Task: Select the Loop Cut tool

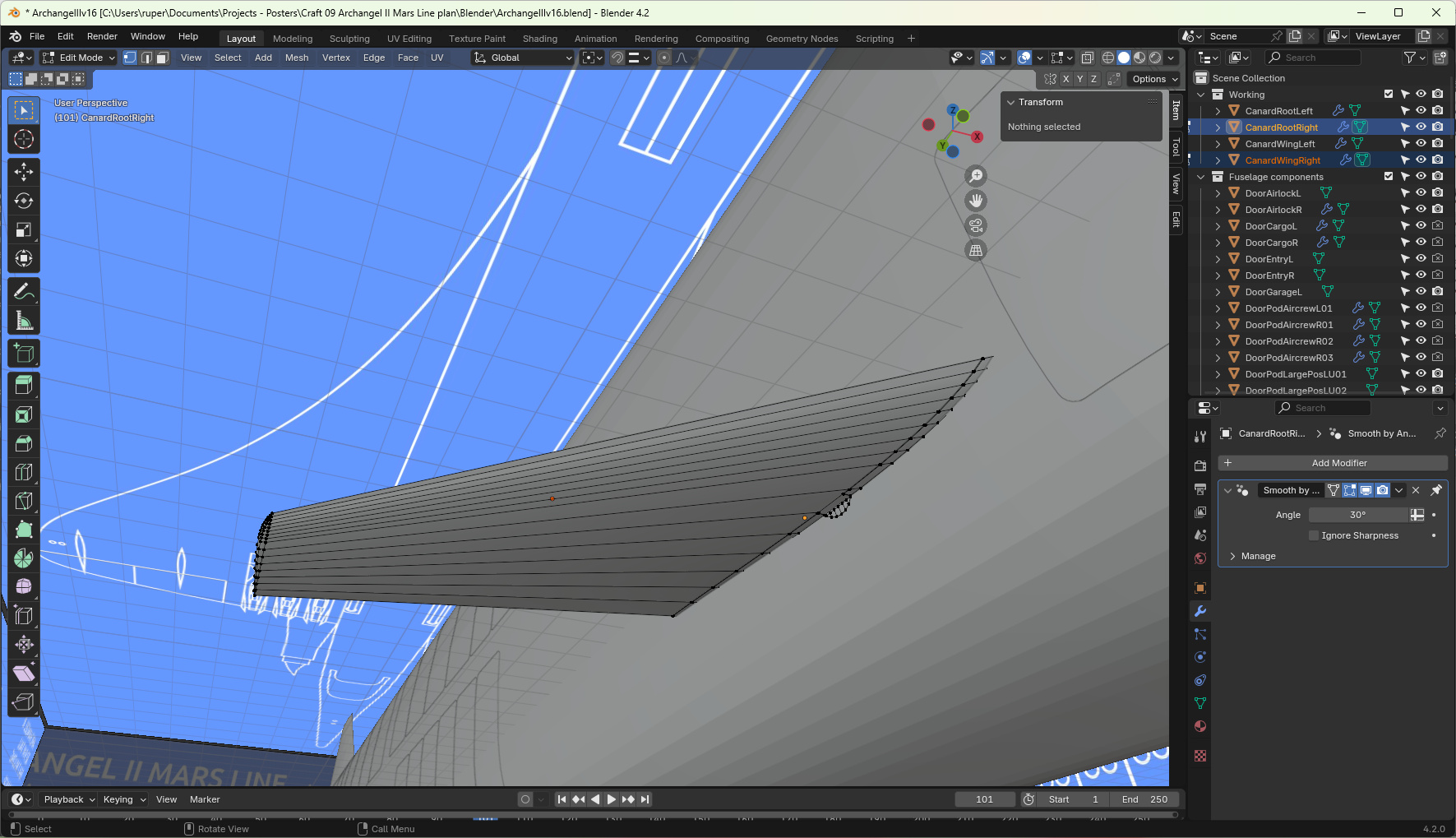Action: click(24, 472)
